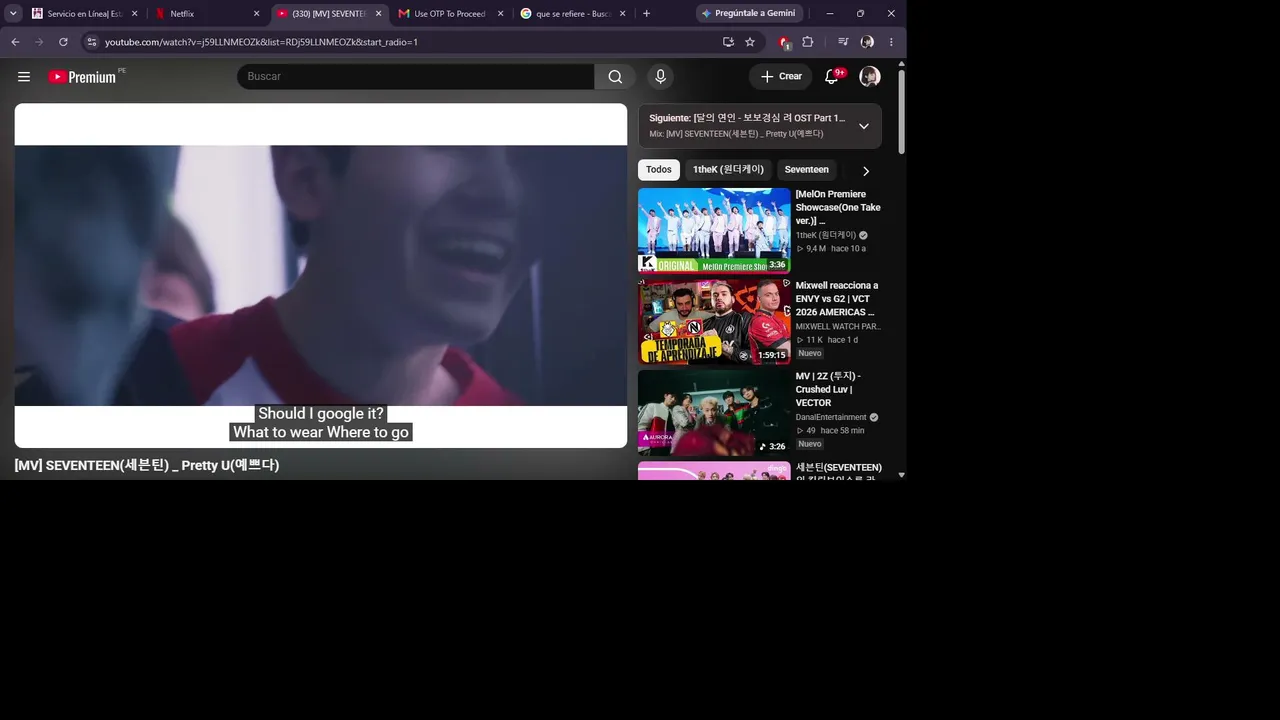Click the video title '[MV] SEVENTEEN Pretty U'
This screenshot has width=1280, height=720.
147,465
